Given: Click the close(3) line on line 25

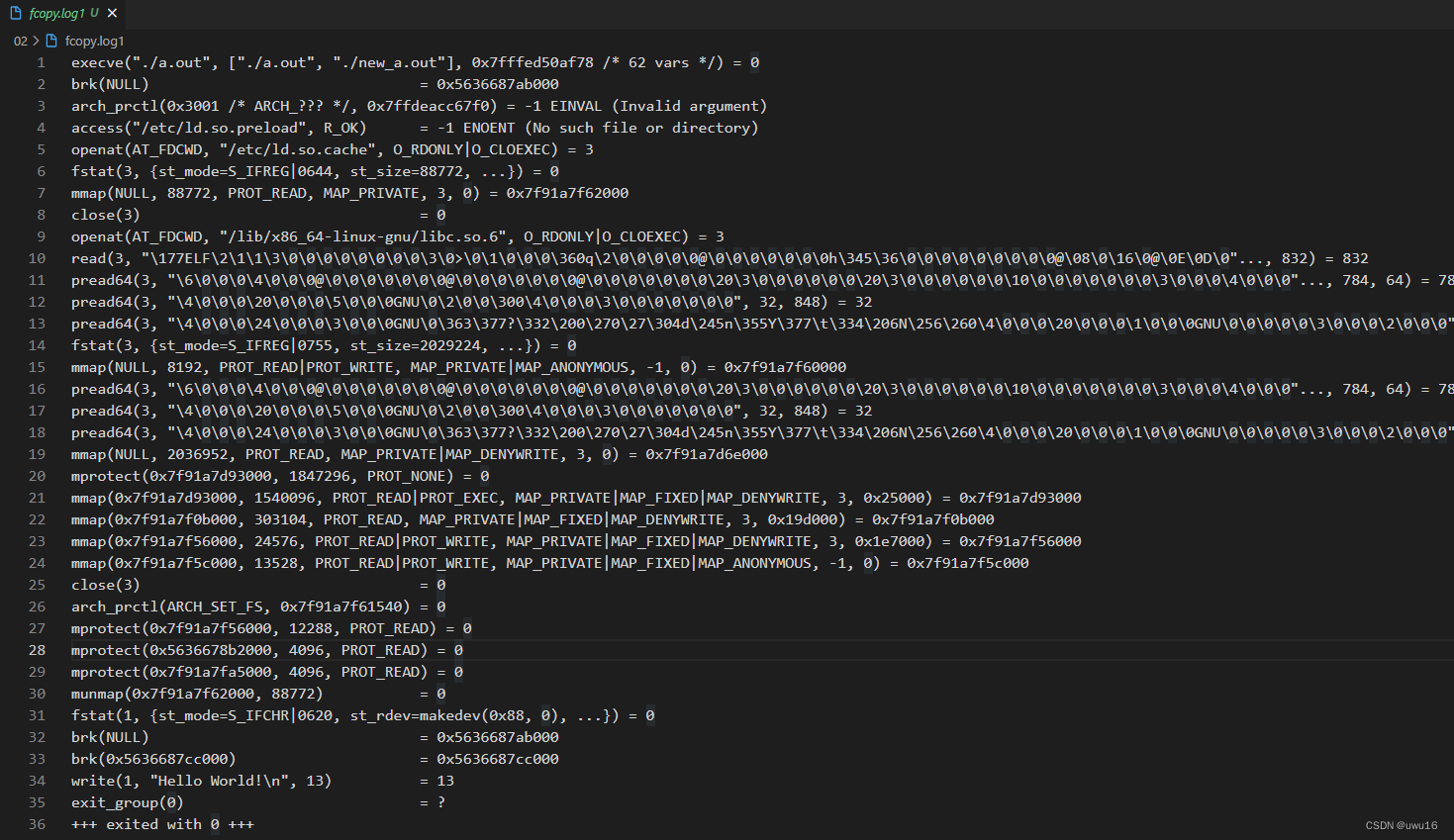Looking at the screenshot, I should [x=258, y=585].
